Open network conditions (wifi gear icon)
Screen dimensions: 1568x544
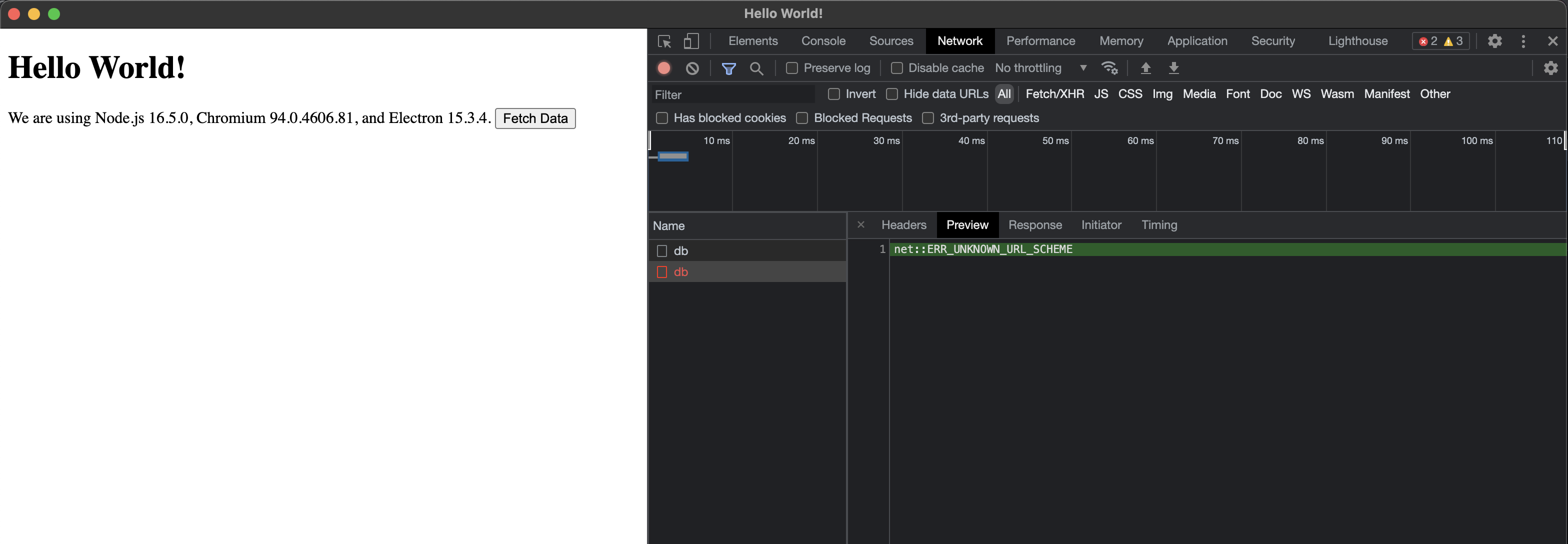(x=1109, y=68)
